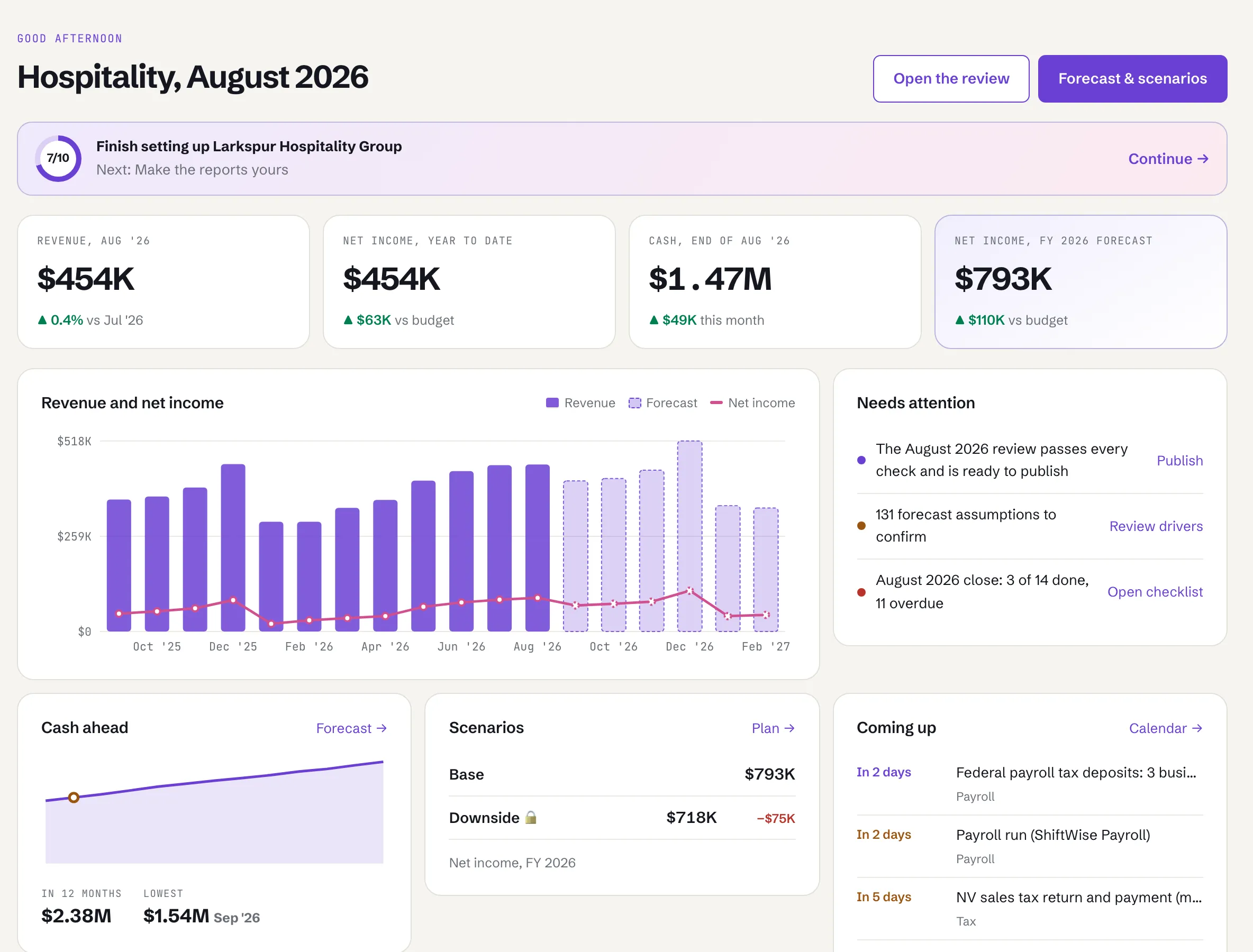Screen dimensions: 1253x952
Task: Click the current-month marker on the cash chart
Action: (74, 798)
